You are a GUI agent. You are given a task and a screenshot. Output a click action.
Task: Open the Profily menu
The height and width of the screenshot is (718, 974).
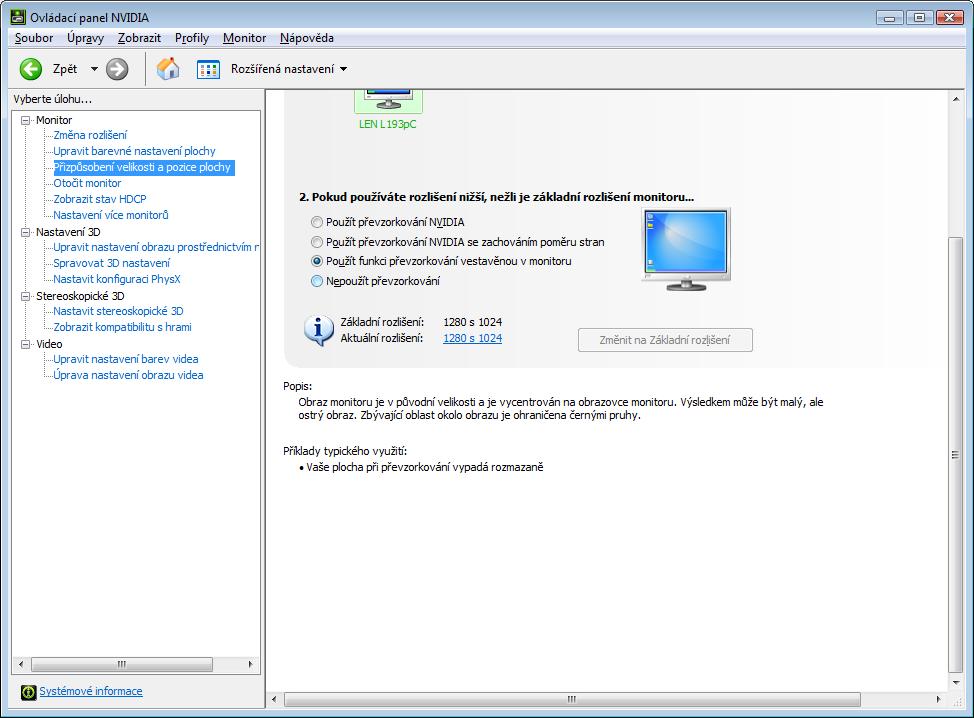192,38
